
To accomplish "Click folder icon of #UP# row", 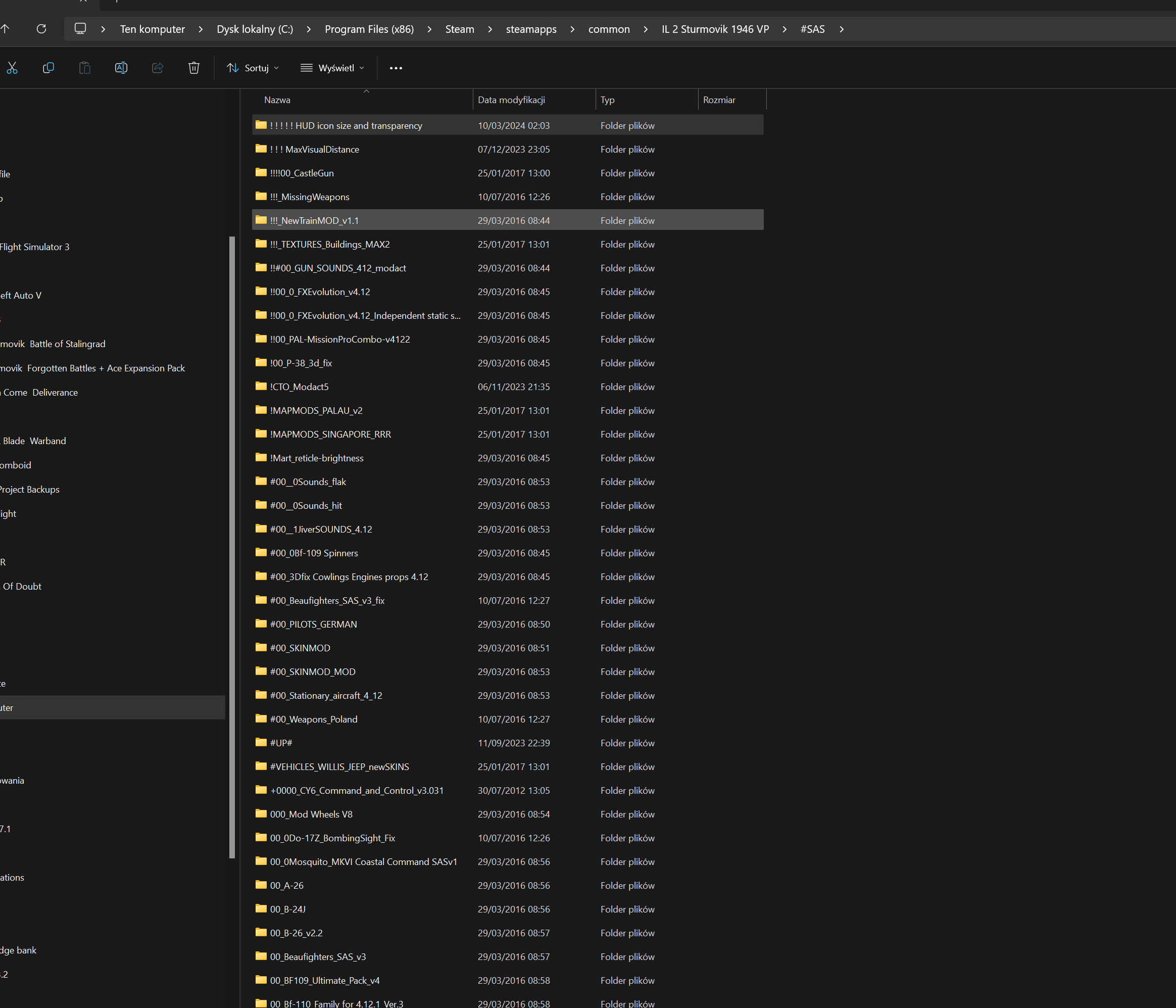I will tap(261, 742).
